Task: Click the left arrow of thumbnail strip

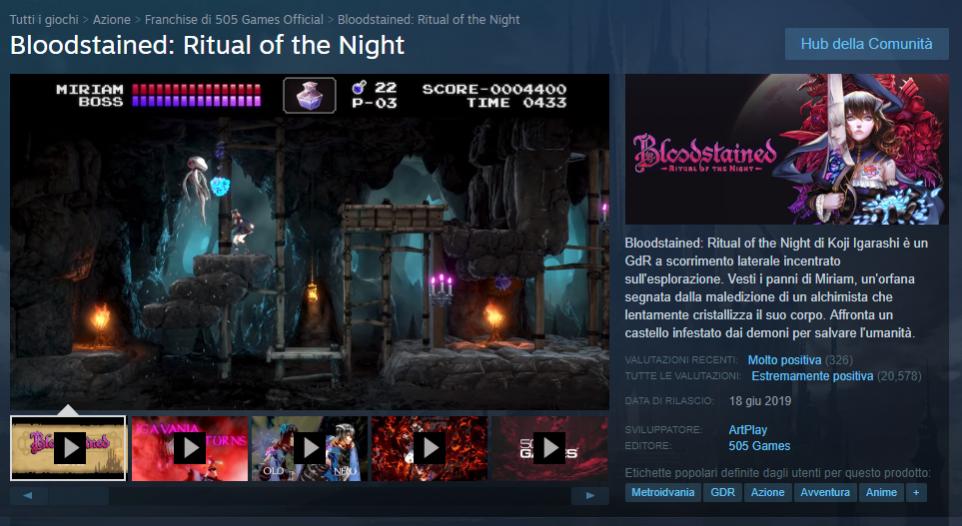Action: pos(28,495)
